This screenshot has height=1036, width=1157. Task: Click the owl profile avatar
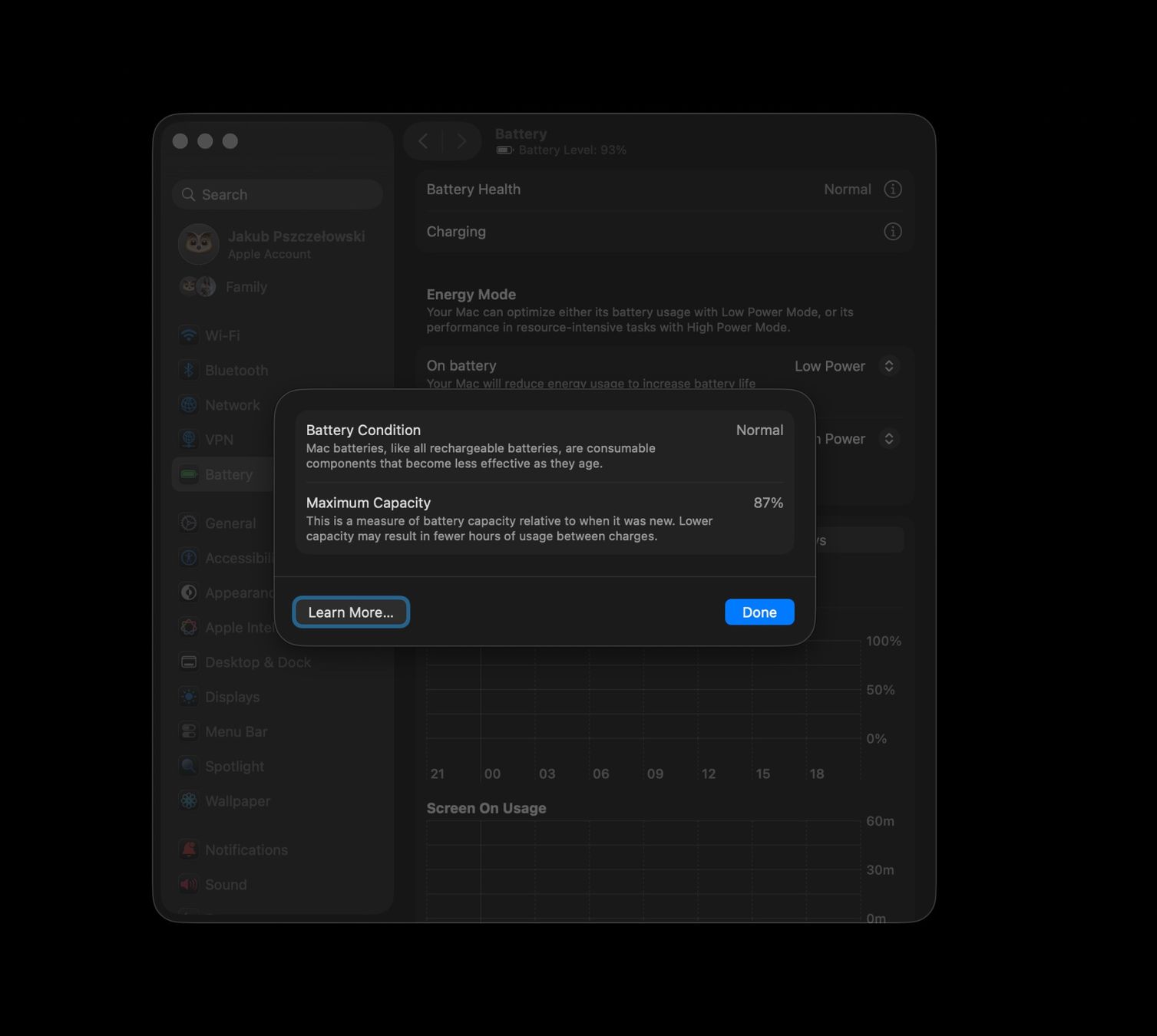tap(198, 244)
